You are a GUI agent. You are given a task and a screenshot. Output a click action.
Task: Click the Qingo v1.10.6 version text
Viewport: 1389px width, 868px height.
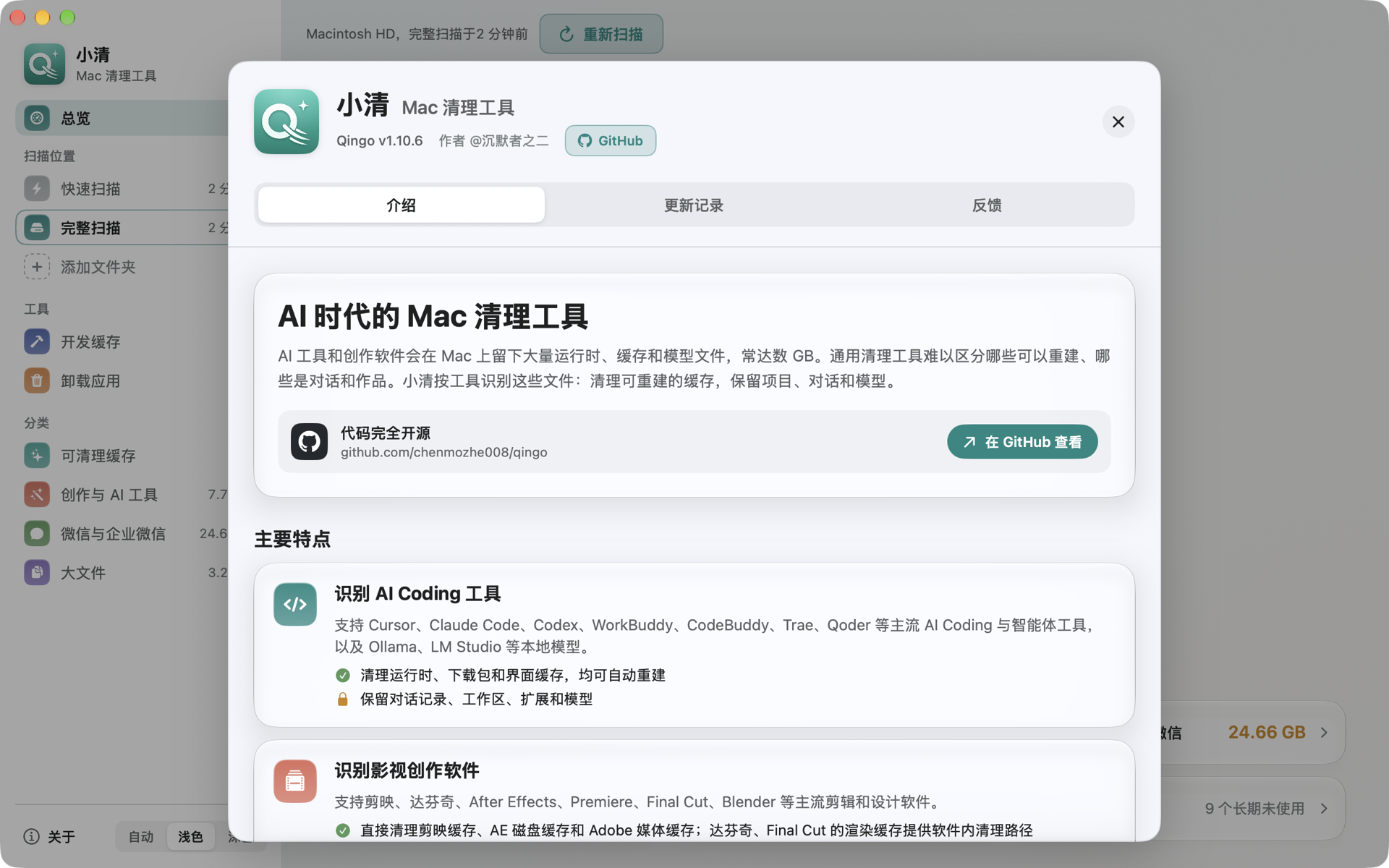pyautogui.click(x=380, y=140)
